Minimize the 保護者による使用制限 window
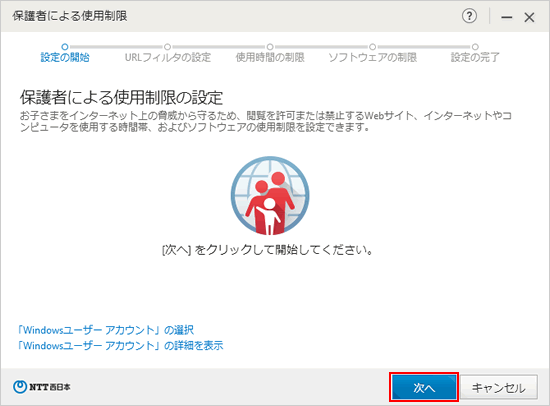The height and width of the screenshot is (406, 550). pos(506,17)
